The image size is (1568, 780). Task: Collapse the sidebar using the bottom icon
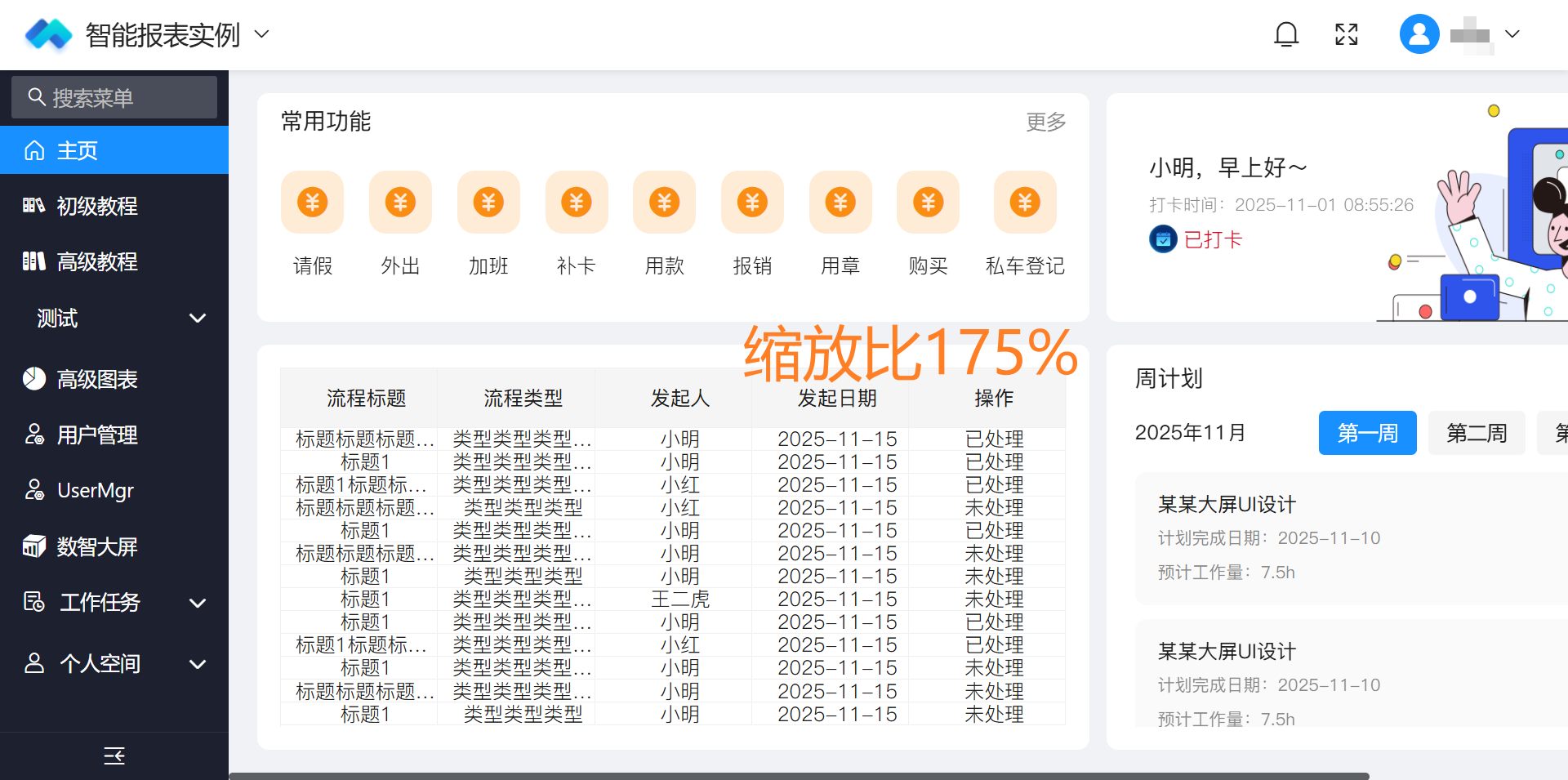tap(114, 755)
